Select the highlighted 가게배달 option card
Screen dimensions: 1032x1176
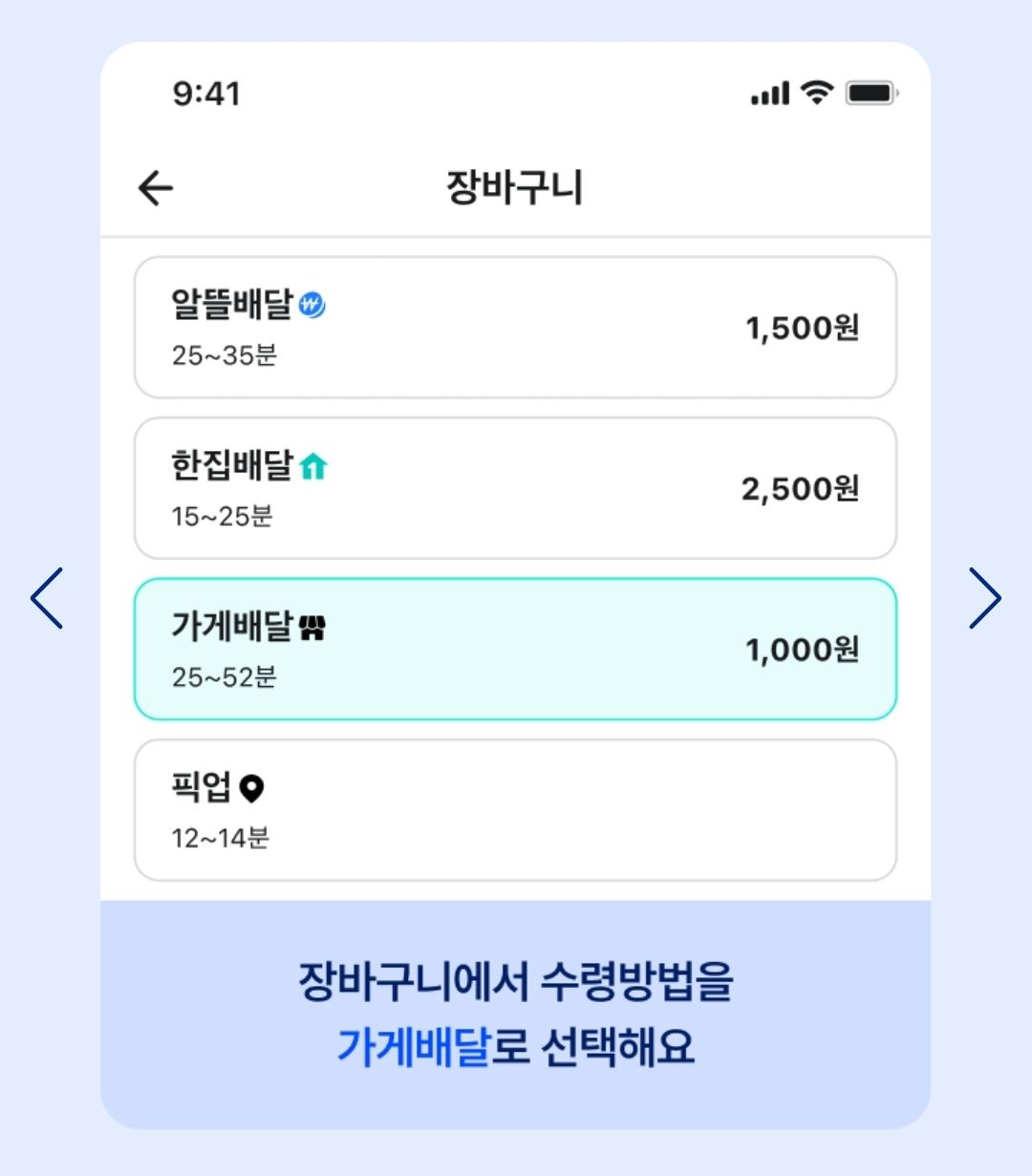(515, 649)
